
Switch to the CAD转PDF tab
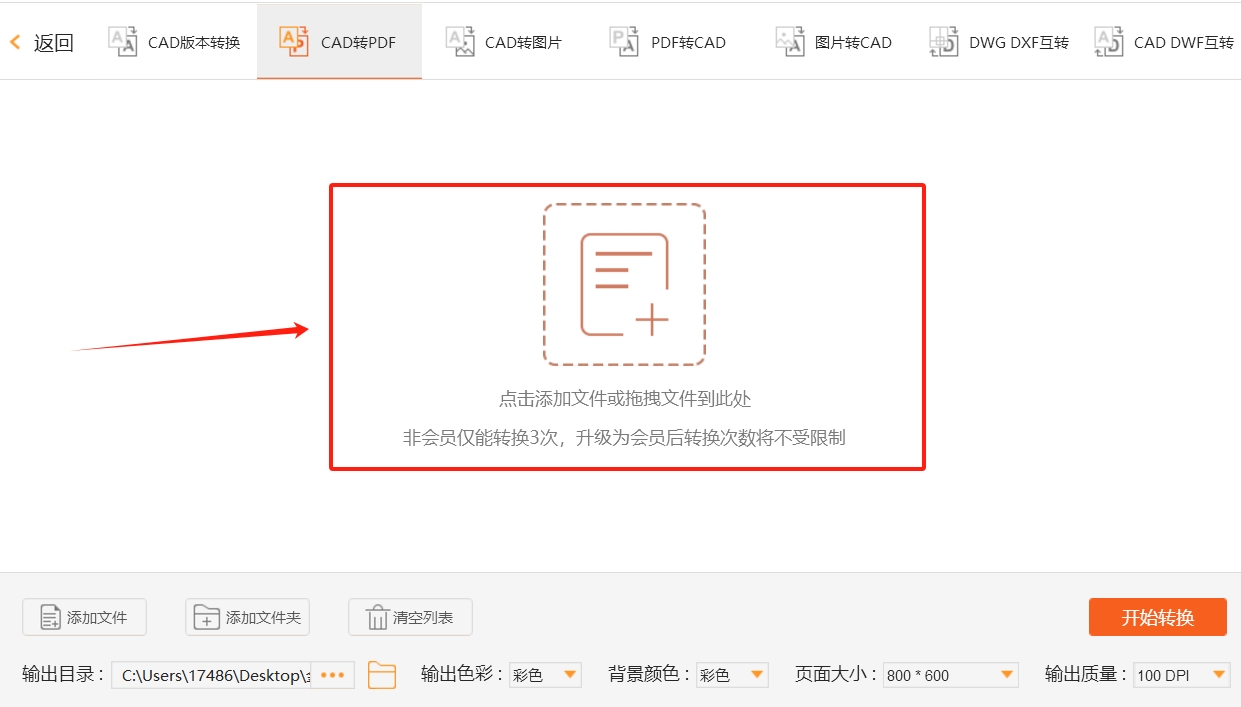(x=338, y=41)
